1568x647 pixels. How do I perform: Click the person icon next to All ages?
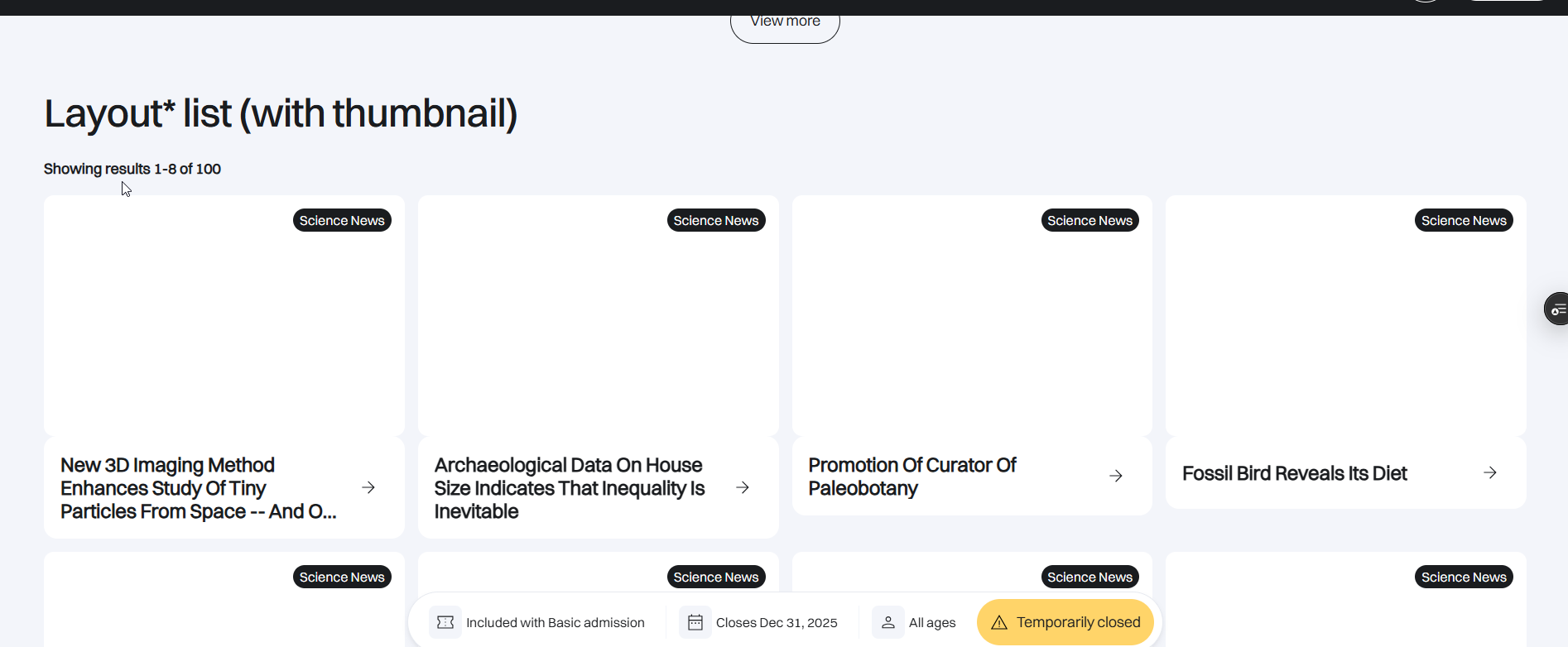pyautogui.click(x=888, y=622)
